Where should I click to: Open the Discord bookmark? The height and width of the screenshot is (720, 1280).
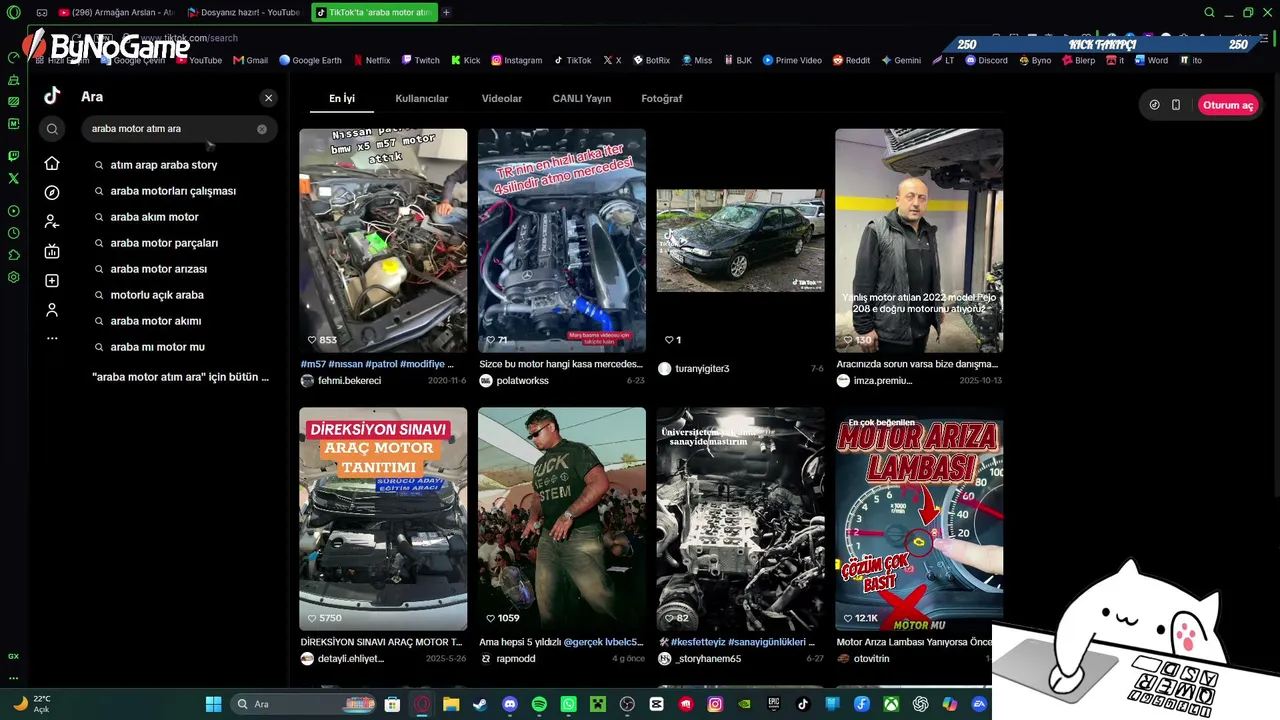[x=986, y=60]
